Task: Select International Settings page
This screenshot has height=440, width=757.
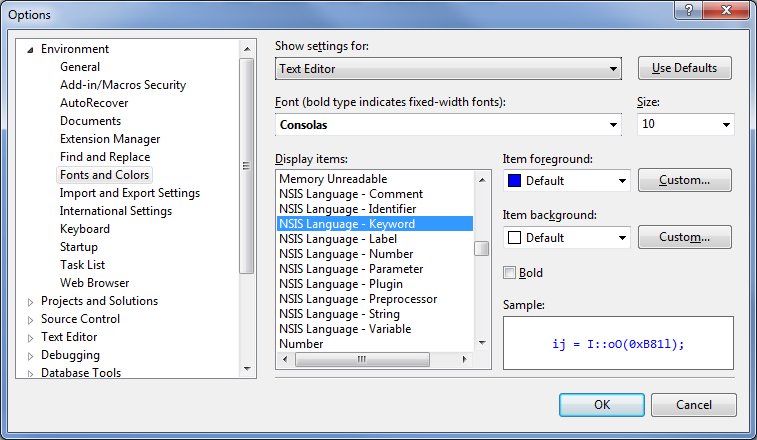Action: (116, 211)
